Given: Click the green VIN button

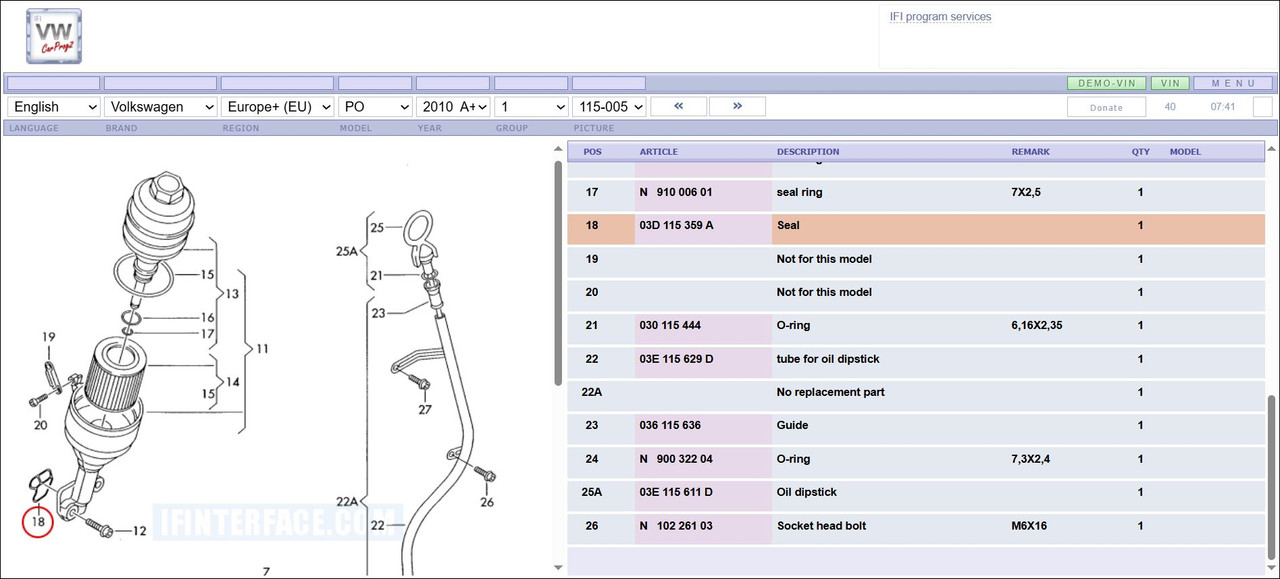Looking at the screenshot, I should [1170, 84].
